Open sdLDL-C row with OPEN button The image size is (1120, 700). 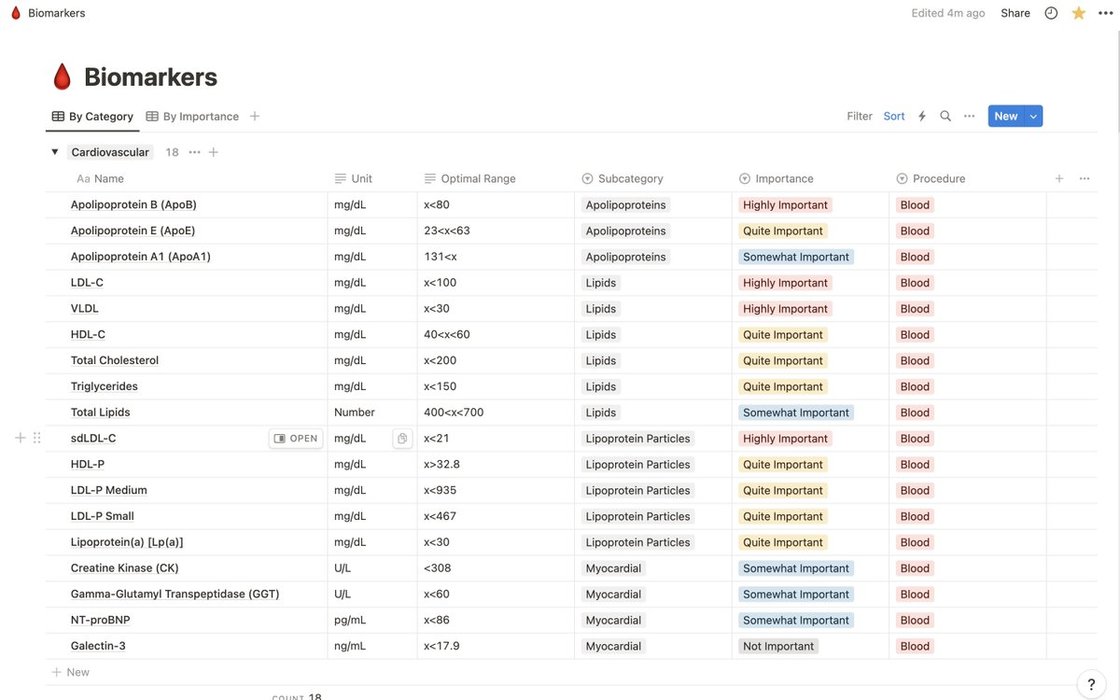pyautogui.click(x=296, y=438)
